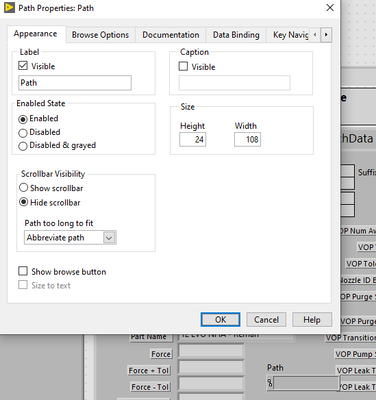This screenshot has width=376, height=400.
Task: Click the Force + Tol label
Action: (149, 370)
